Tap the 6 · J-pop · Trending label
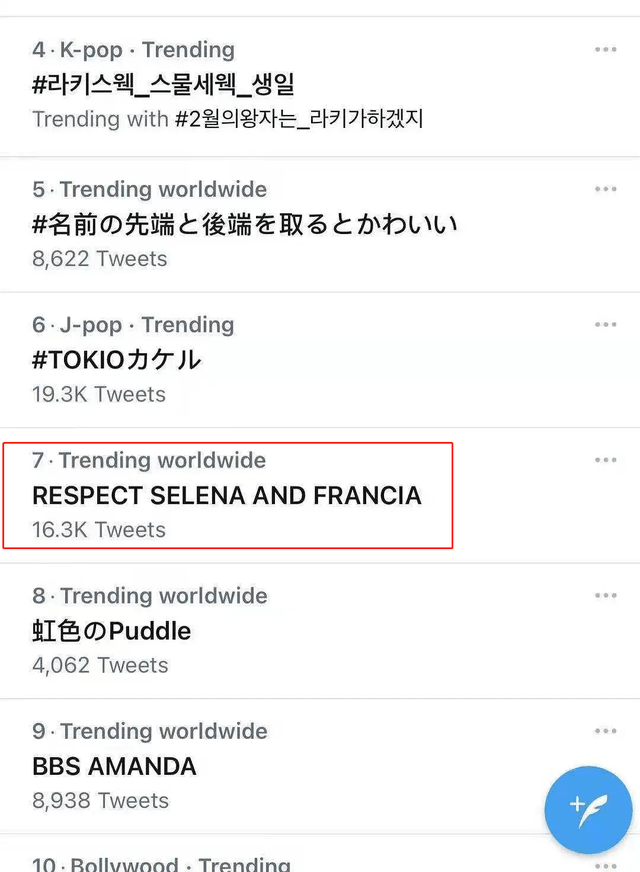Viewport: 640px width, 872px height. click(x=133, y=325)
